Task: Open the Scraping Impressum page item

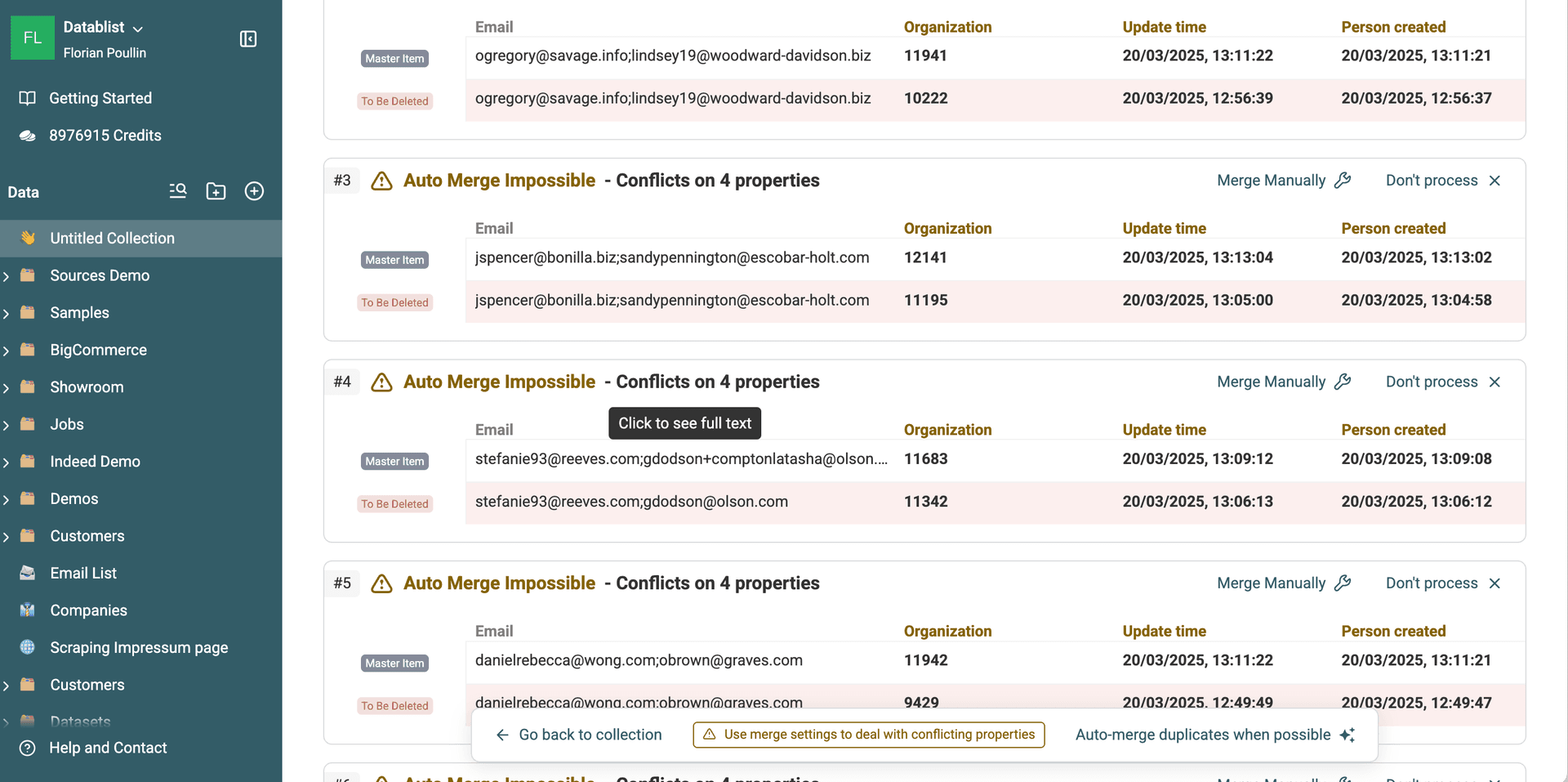Action: 139,647
